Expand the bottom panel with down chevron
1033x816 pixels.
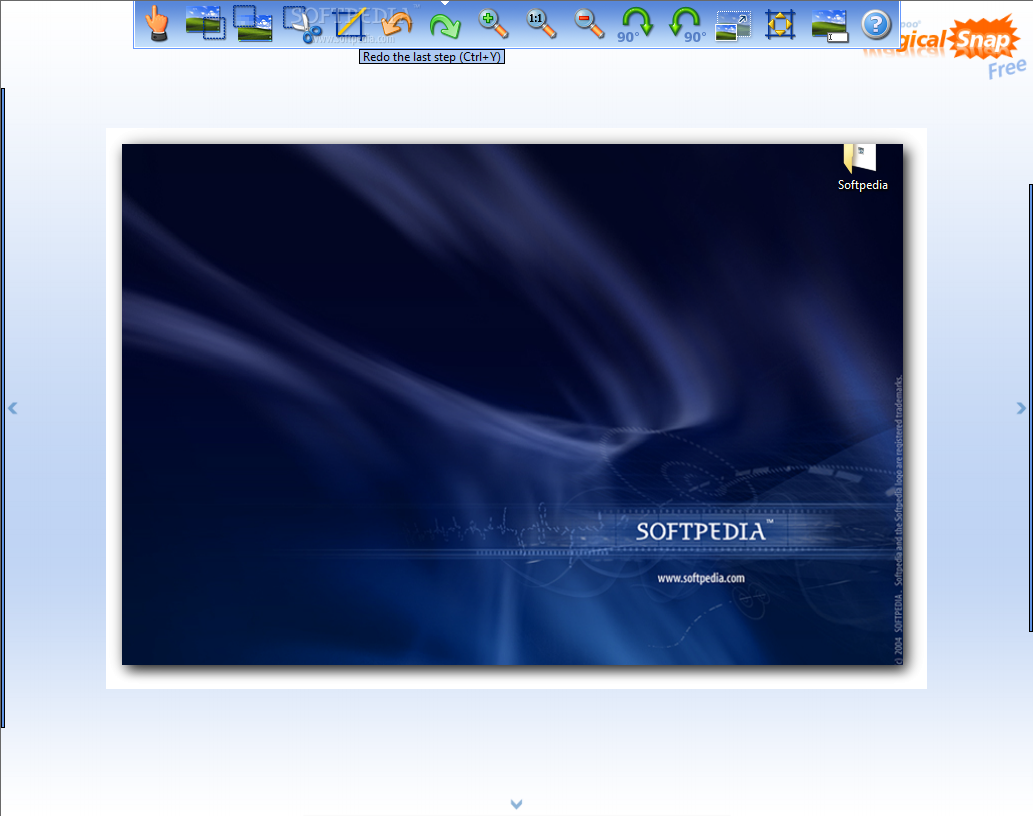(x=516, y=803)
